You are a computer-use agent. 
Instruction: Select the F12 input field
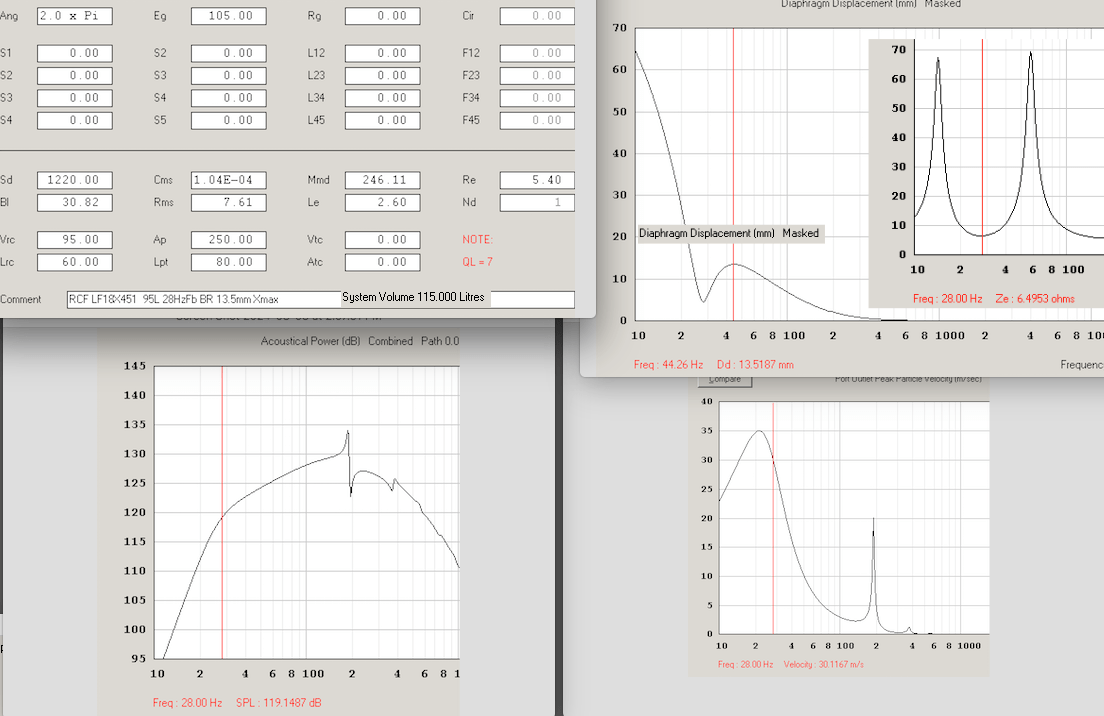(537, 53)
